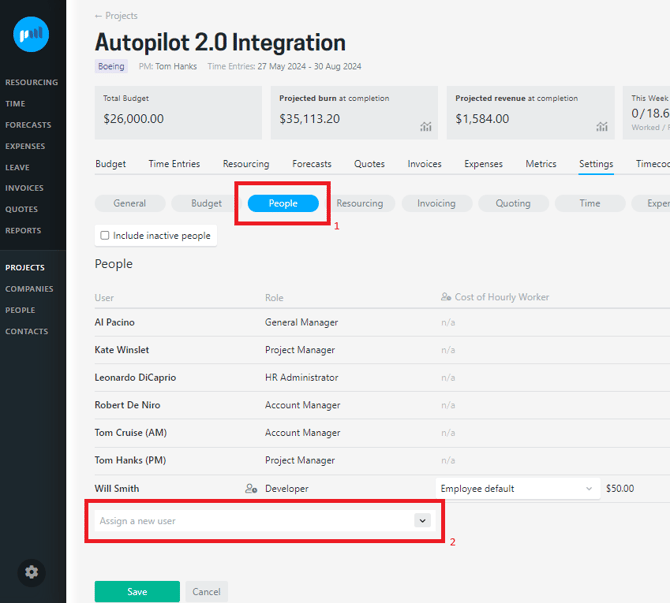Open the Metrics tab
The image size is (670, 603).
coord(541,164)
